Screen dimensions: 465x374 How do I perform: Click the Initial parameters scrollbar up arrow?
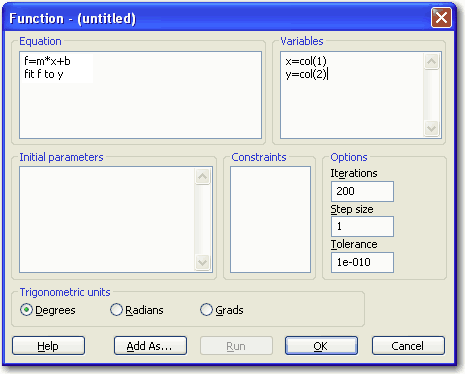click(203, 176)
